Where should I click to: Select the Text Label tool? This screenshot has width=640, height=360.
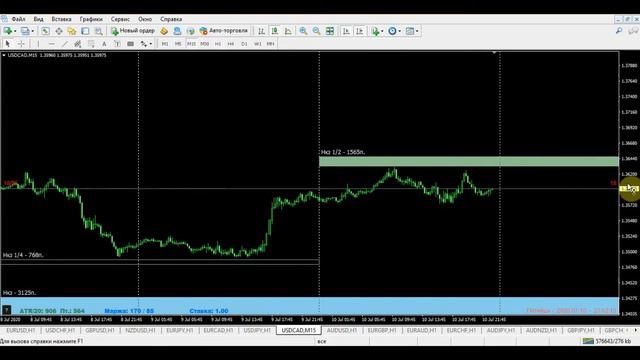(x=117, y=44)
